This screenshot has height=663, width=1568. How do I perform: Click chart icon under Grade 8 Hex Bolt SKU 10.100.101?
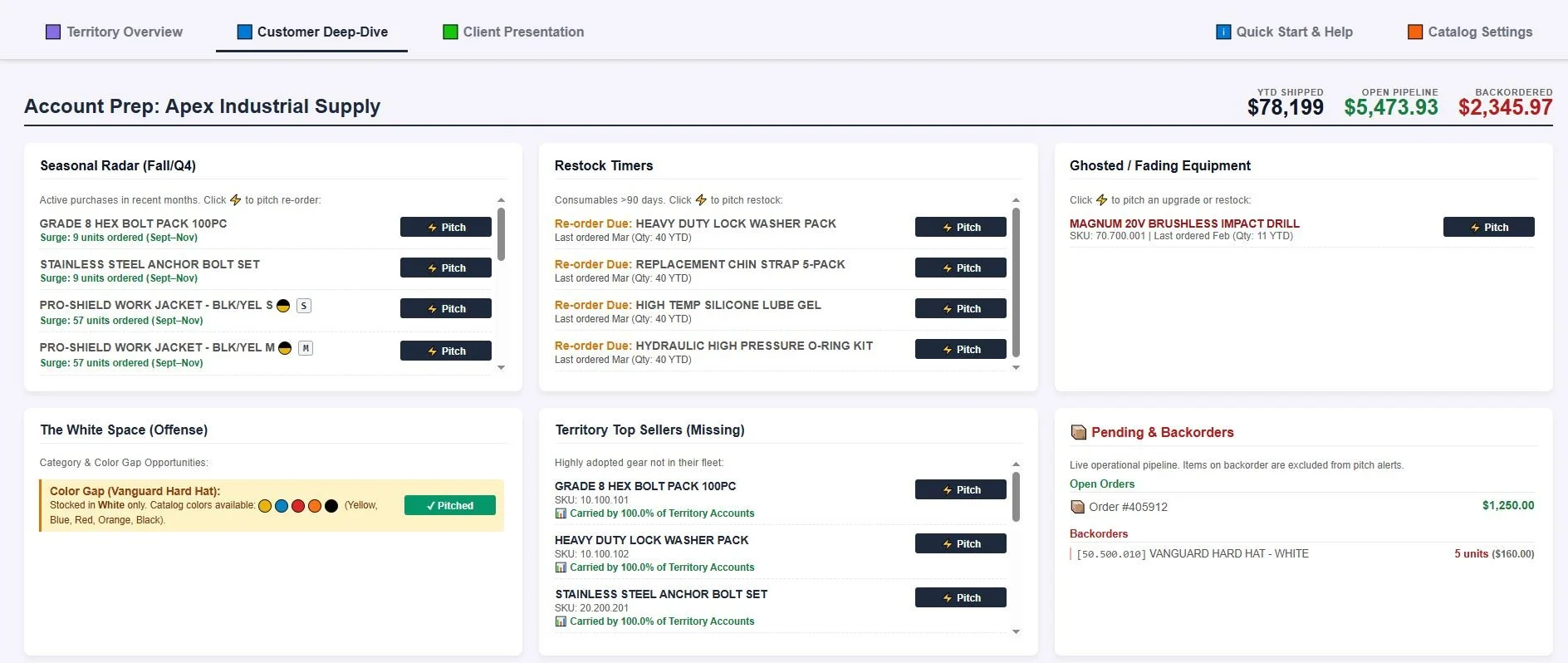pos(561,513)
